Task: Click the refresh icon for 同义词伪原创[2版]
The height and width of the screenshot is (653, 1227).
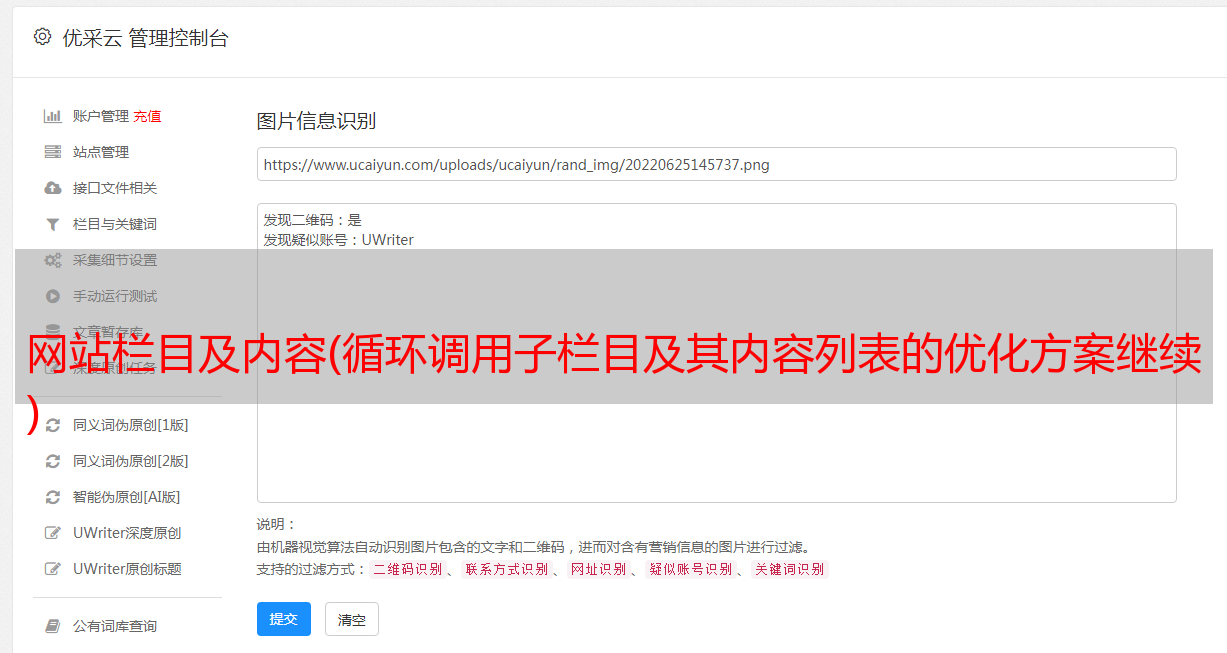Action: 53,461
